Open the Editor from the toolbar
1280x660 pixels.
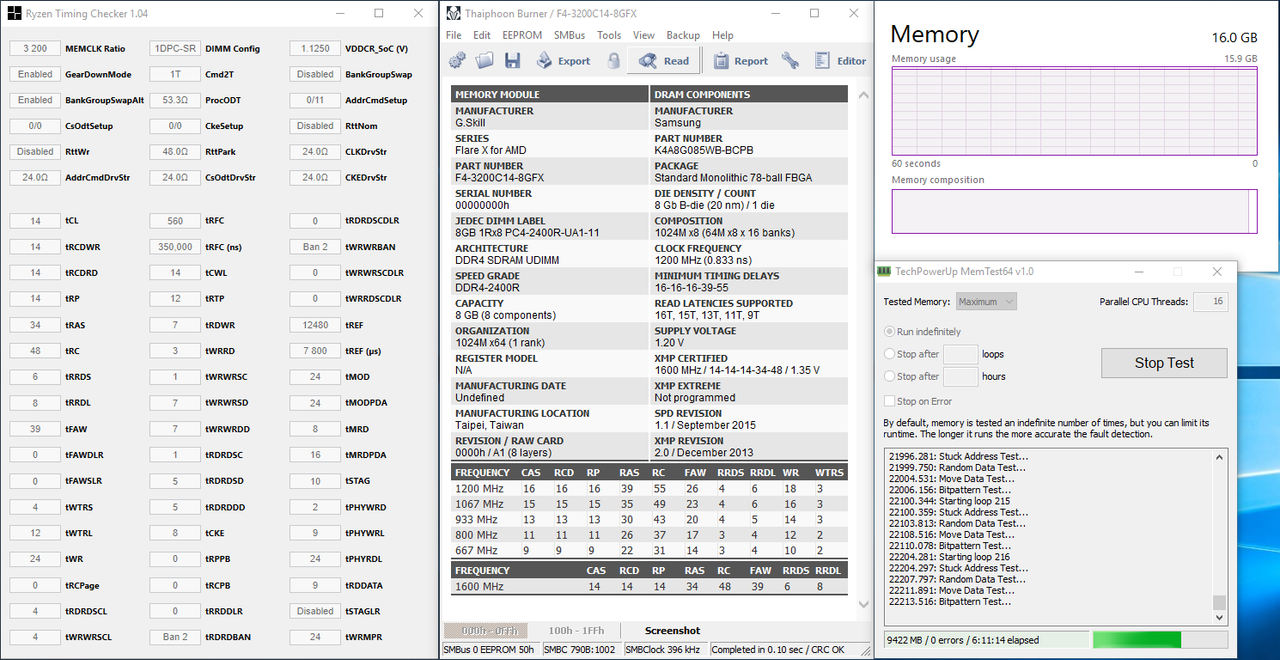(x=840, y=61)
